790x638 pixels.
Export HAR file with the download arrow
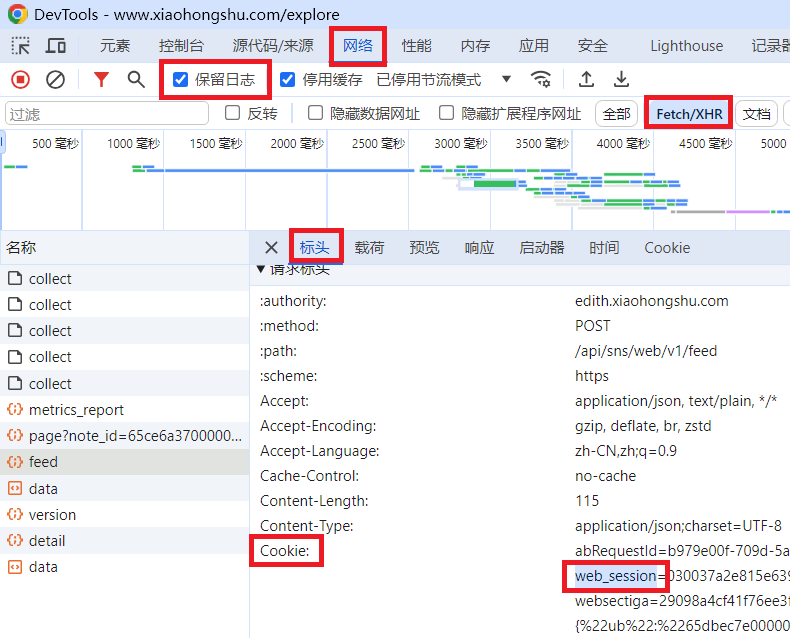tap(622, 79)
